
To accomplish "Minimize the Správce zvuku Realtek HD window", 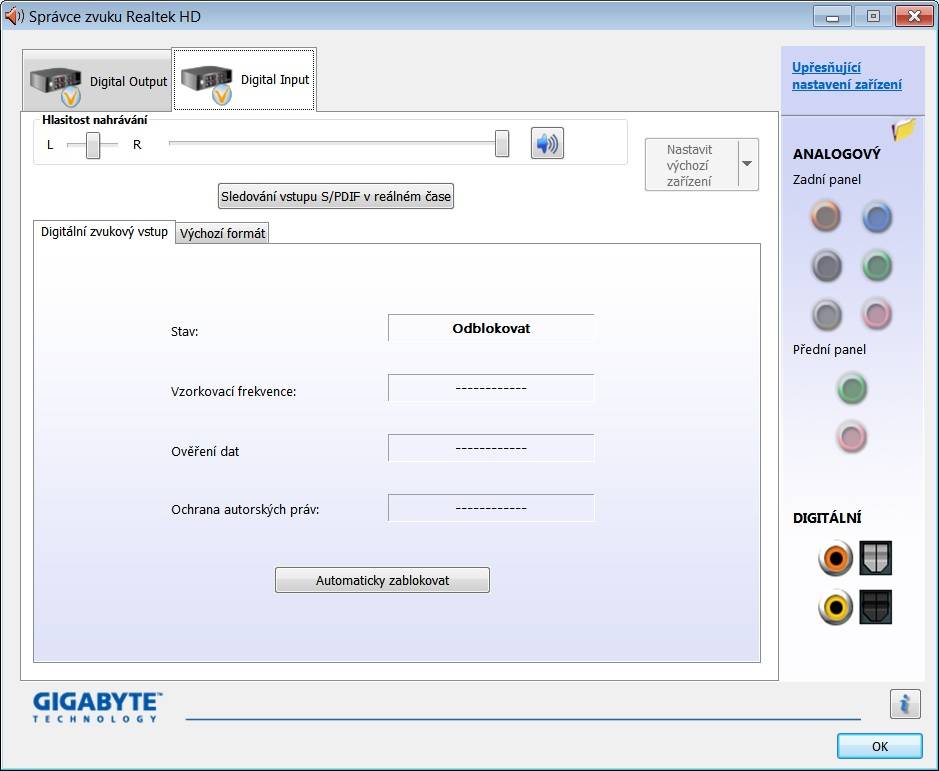I will 832,17.
